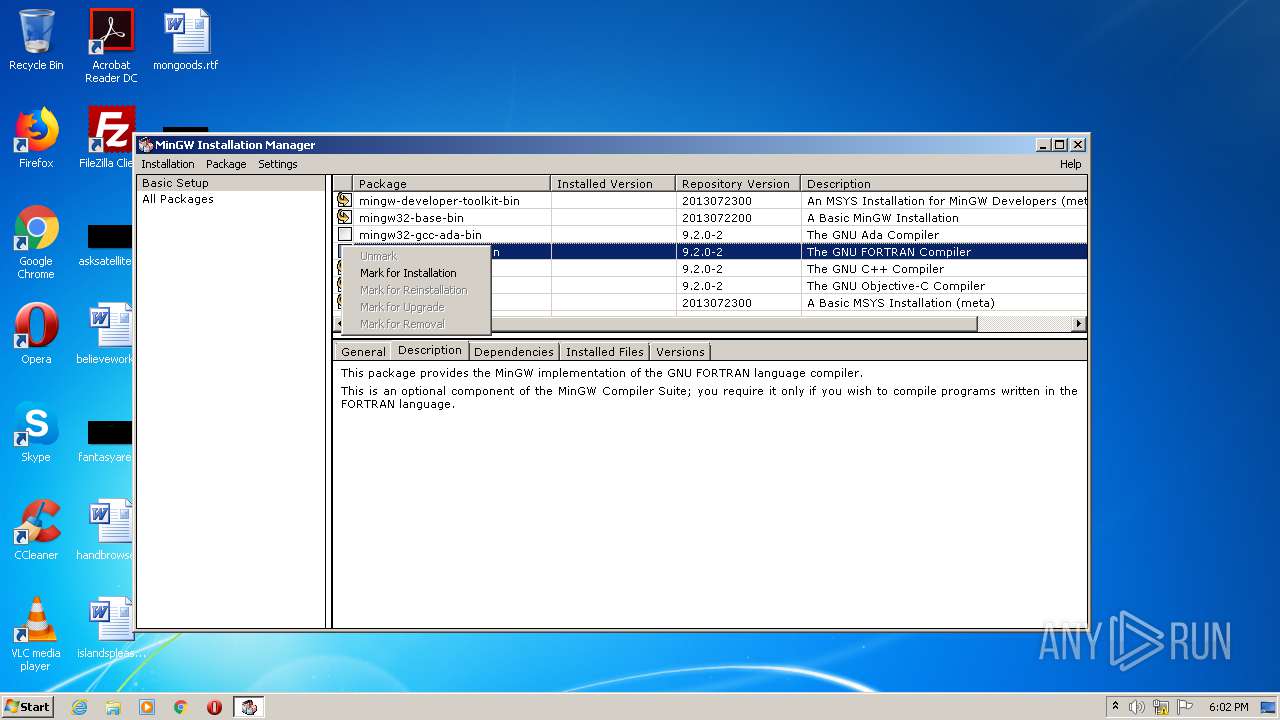Sort by the Installed Version column header

613,184
